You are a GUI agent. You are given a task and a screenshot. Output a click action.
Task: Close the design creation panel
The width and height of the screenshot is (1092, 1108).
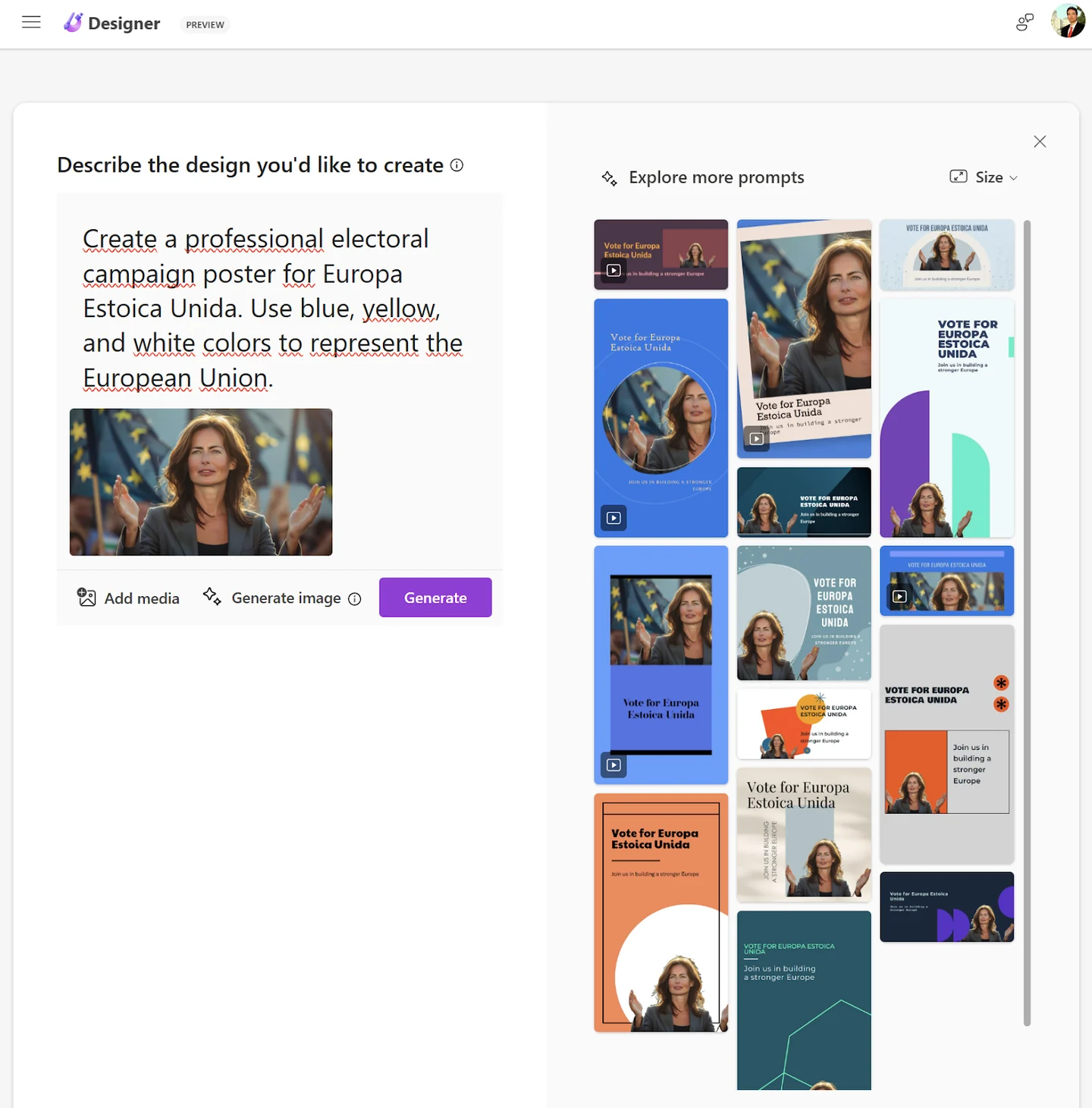point(1040,142)
